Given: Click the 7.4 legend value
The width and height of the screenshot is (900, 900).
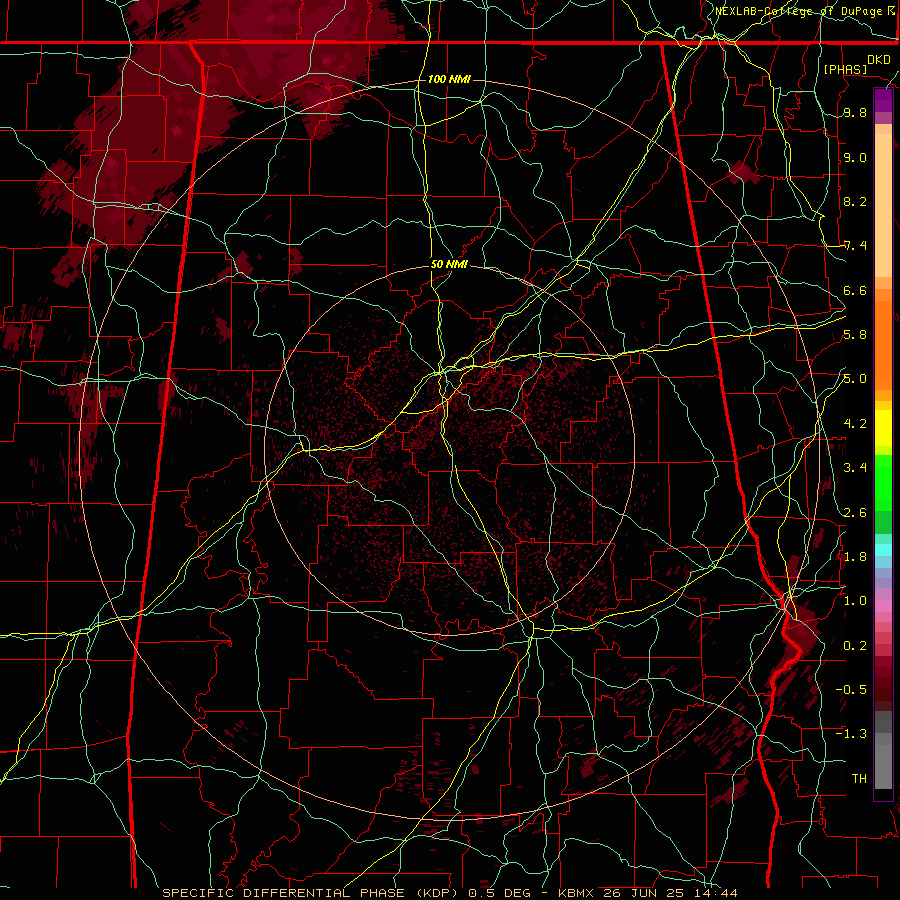Looking at the screenshot, I should [855, 246].
